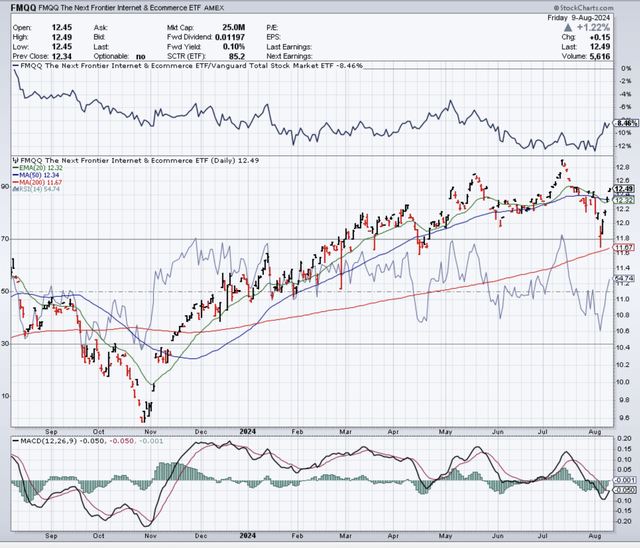Click the 54.74 RSI axis tag
The height and width of the screenshot is (548, 640).
624,278
